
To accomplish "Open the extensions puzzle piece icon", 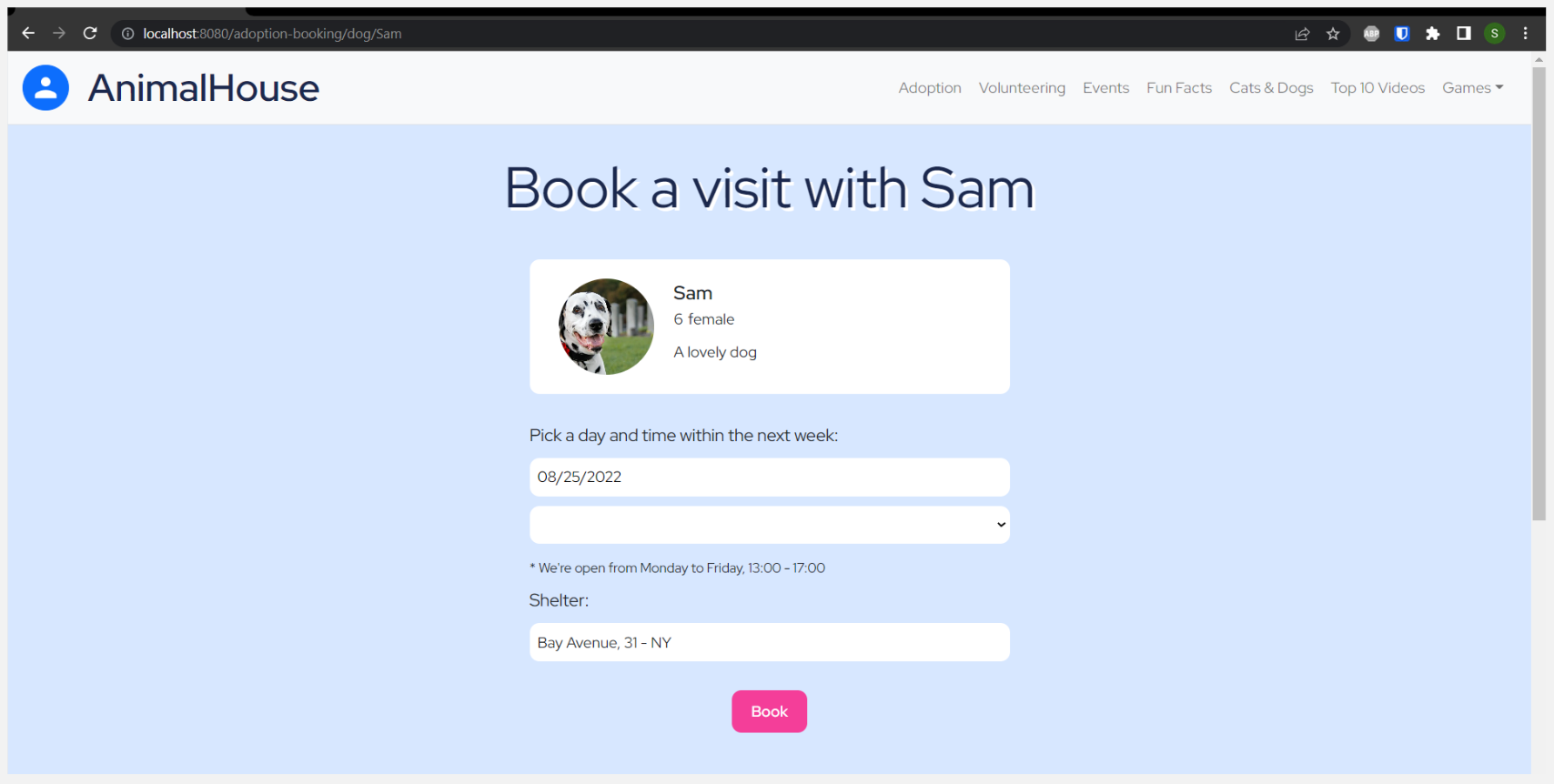I will 1433,34.
